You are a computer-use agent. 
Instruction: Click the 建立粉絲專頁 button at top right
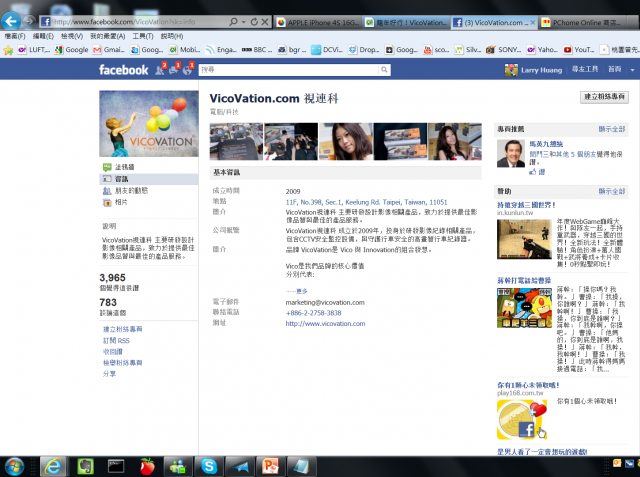coord(604,97)
